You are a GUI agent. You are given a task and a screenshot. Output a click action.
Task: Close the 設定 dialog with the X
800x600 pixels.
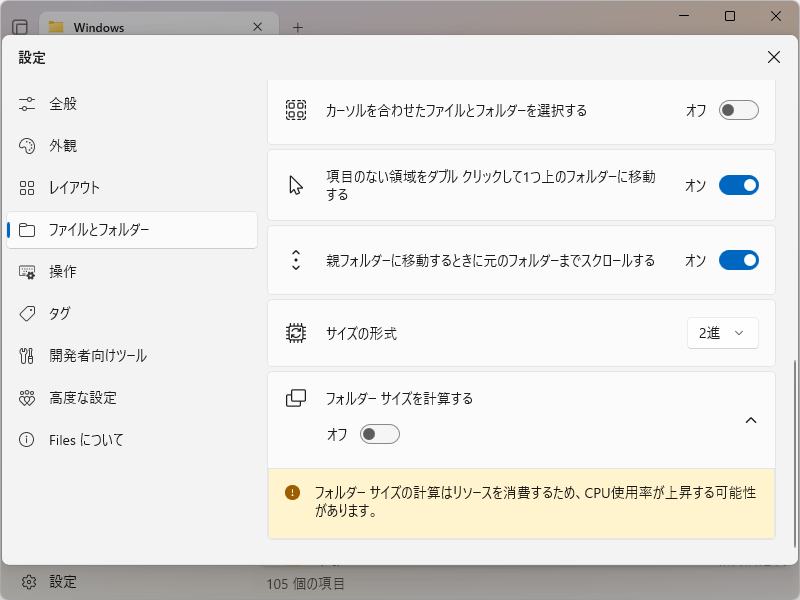(773, 57)
